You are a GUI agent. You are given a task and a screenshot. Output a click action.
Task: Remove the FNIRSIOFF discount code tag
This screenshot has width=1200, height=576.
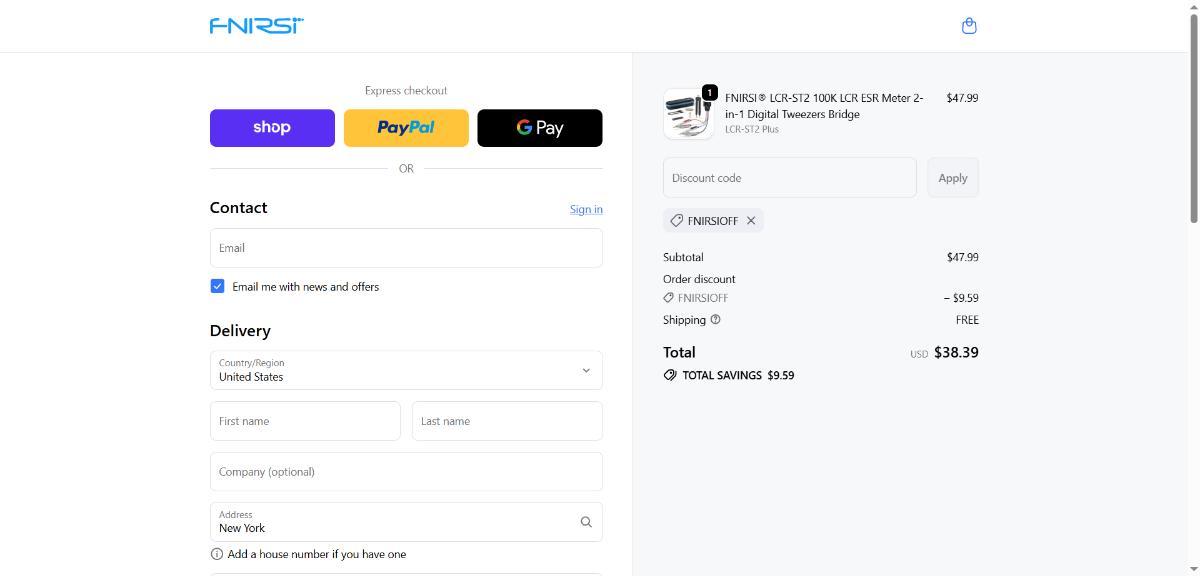tap(751, 221)
